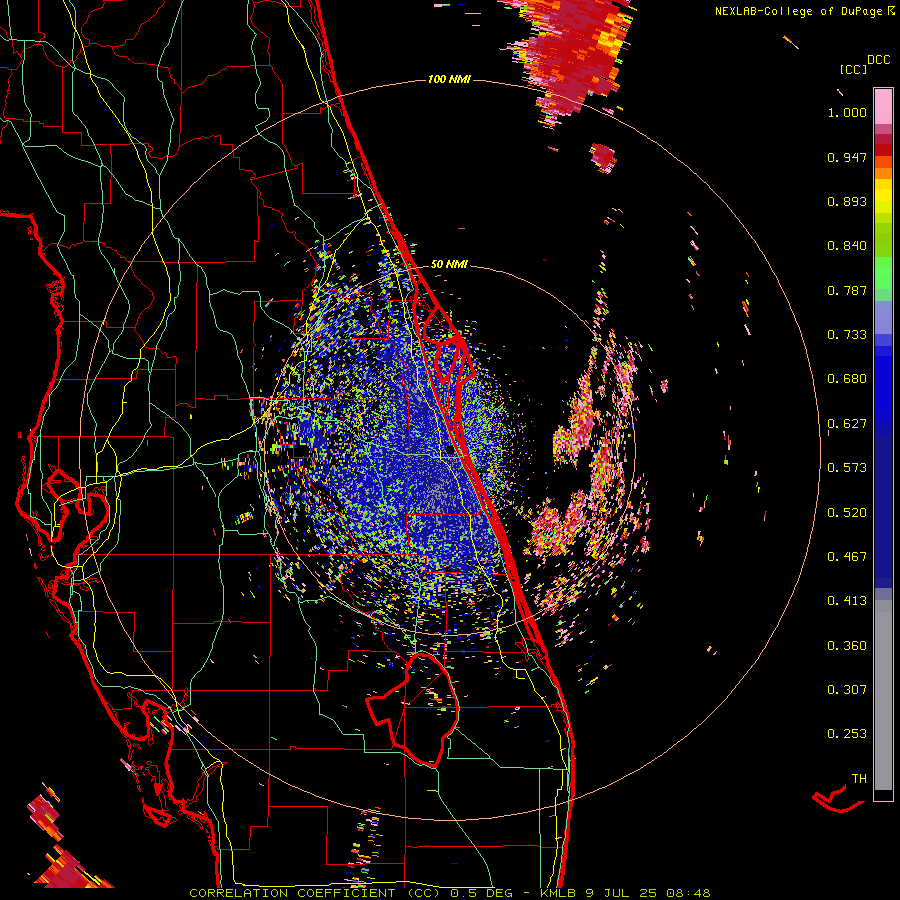Screen dimensions: 900x900
Task: Click the 0.253 value on the color scale
Action: click(x=847, y=734)
